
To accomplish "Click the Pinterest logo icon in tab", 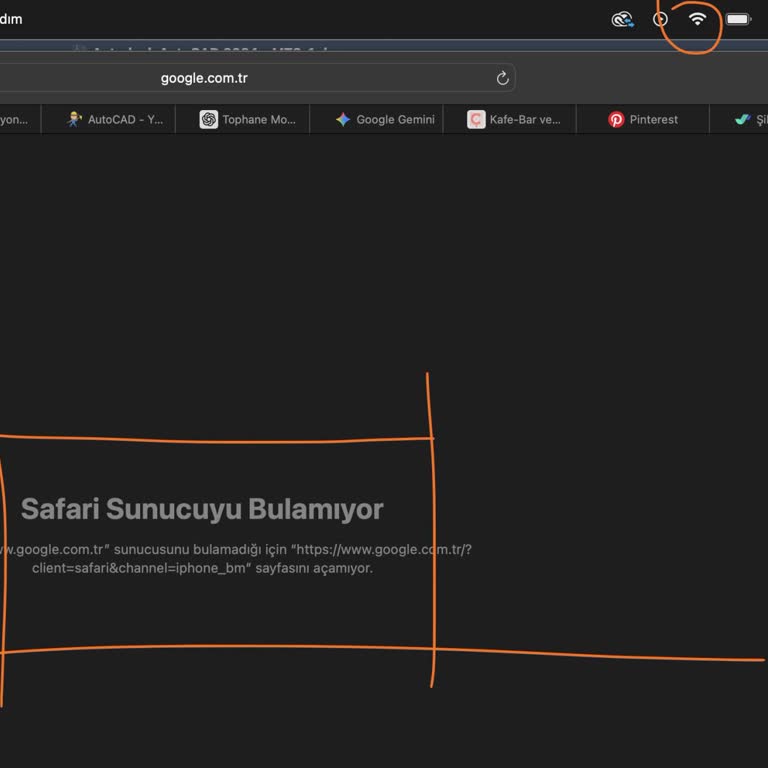I will tap(616, 120).
